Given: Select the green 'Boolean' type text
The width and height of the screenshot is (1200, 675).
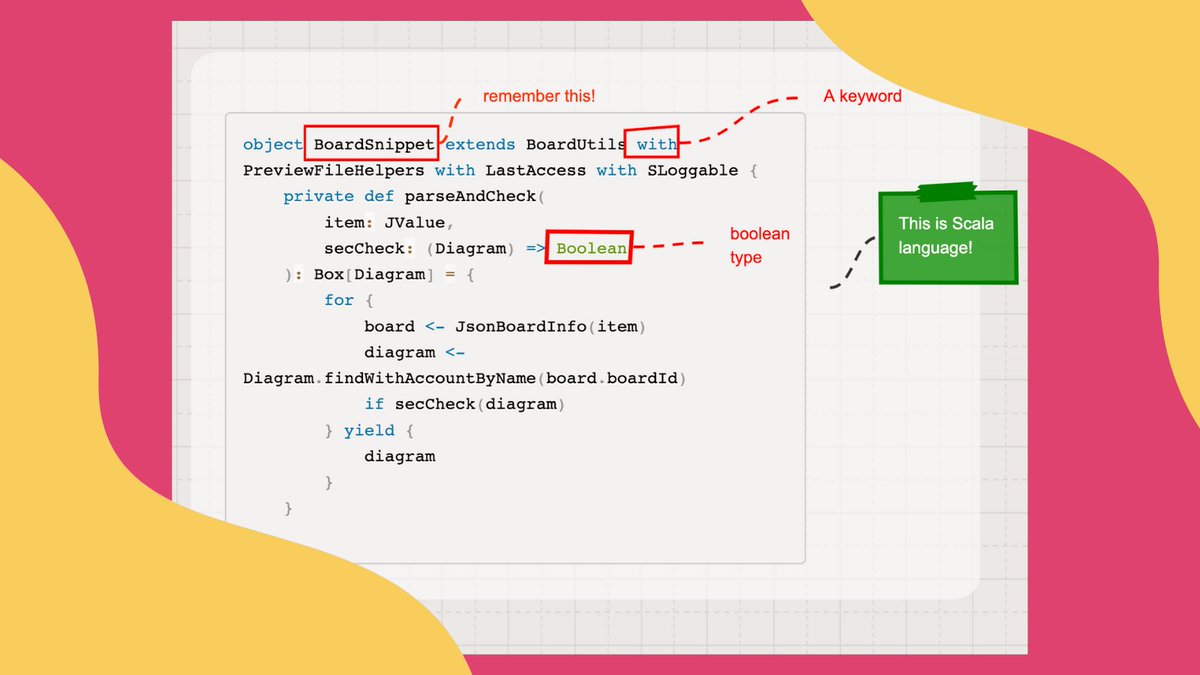Looking at the screenshot, I should 591,248.
